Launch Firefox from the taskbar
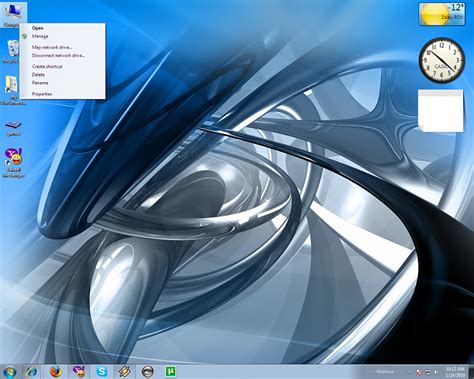474x379 pixels. [x=56, y=372]
